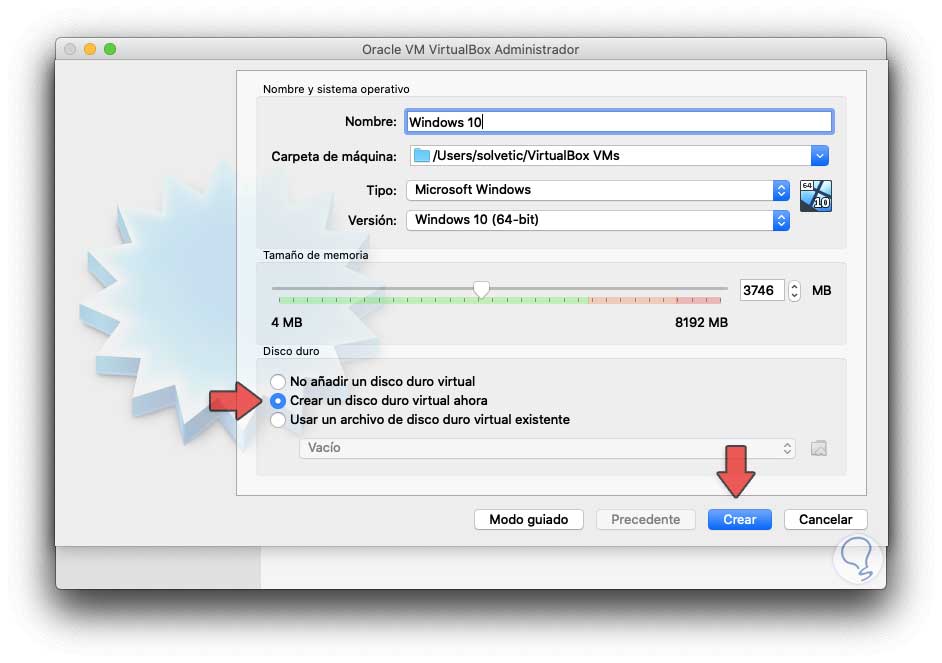Click the yellow minimize window button
Image resolution: width=942 pixels, height=663 pixels.
[x=90, y=49]
